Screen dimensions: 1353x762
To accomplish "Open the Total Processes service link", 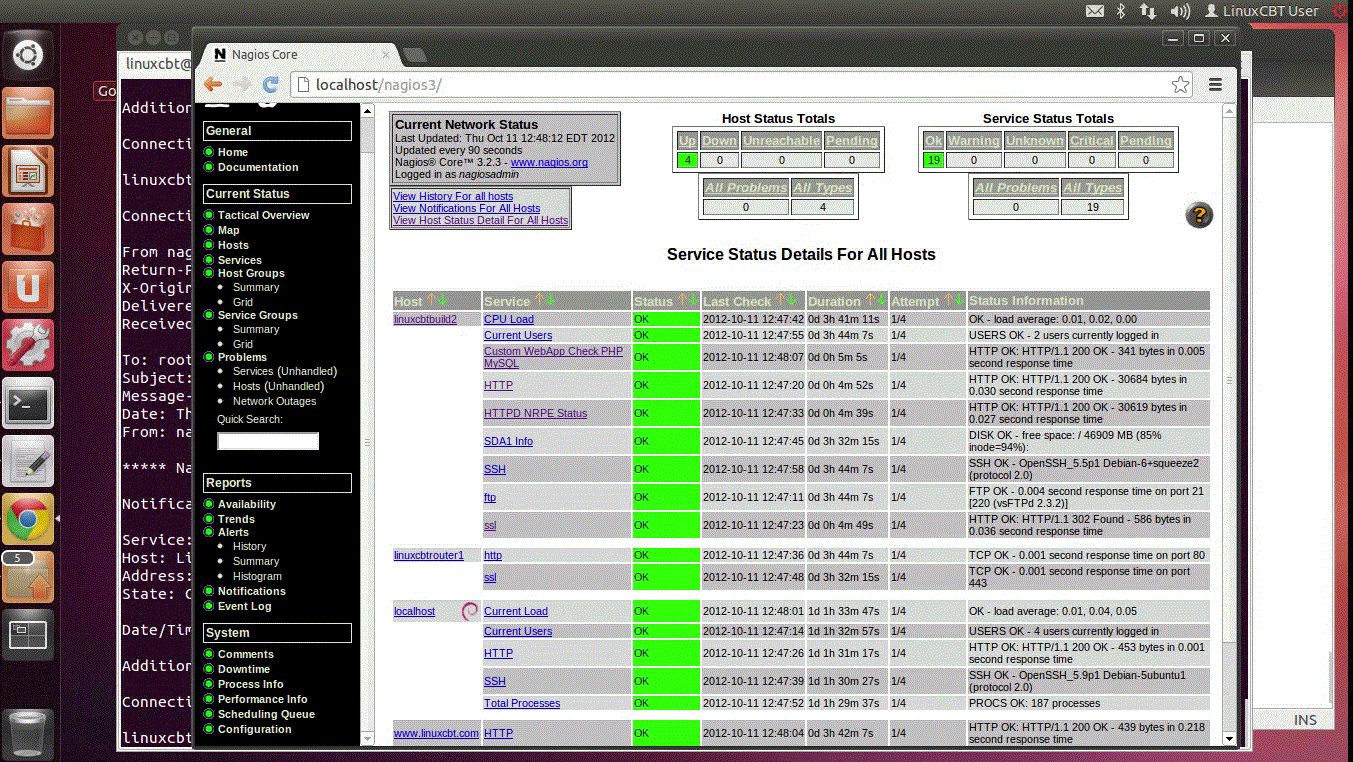I will tap(522, 703).
